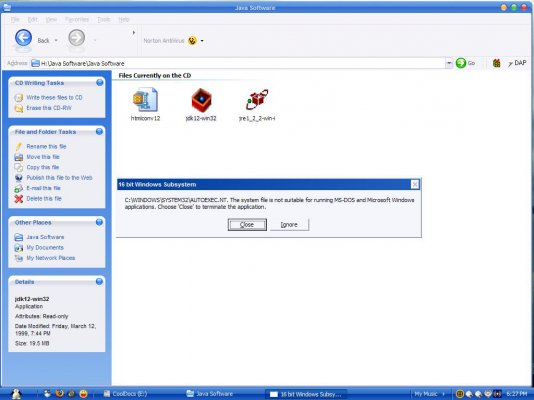Click Write these files to CD link

click(54, 97)
